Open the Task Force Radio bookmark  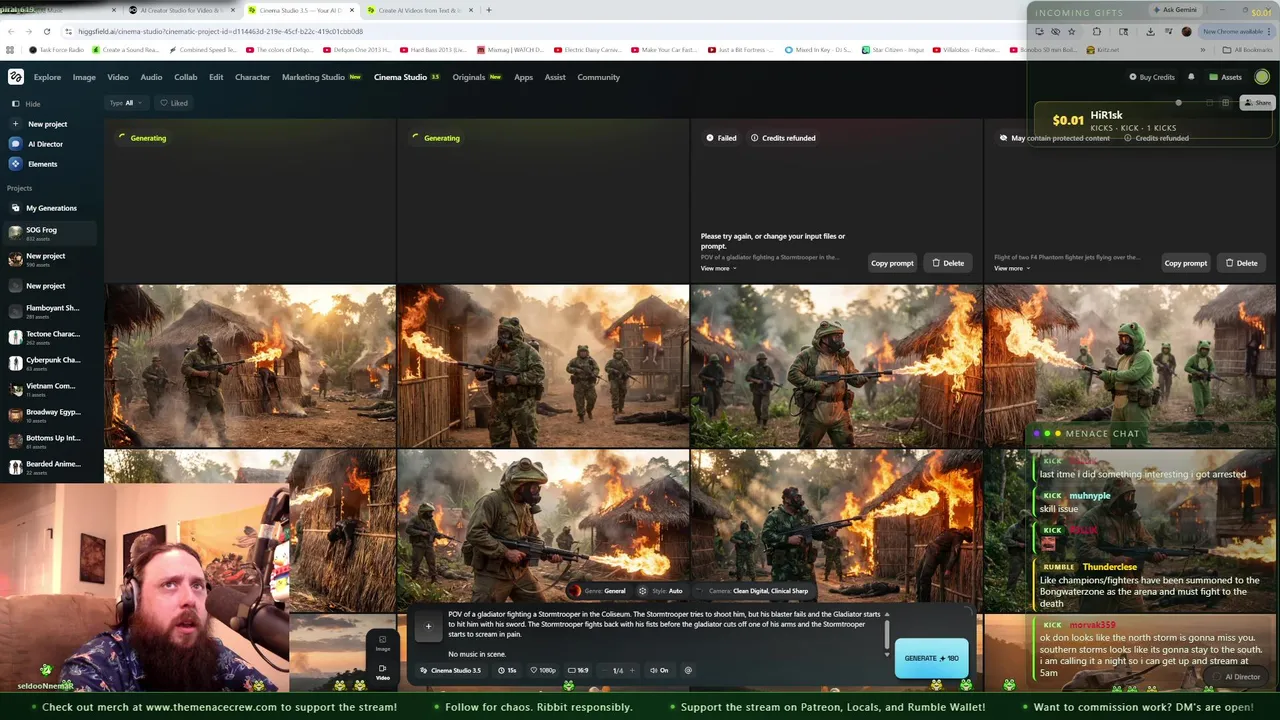pos(57,50)
